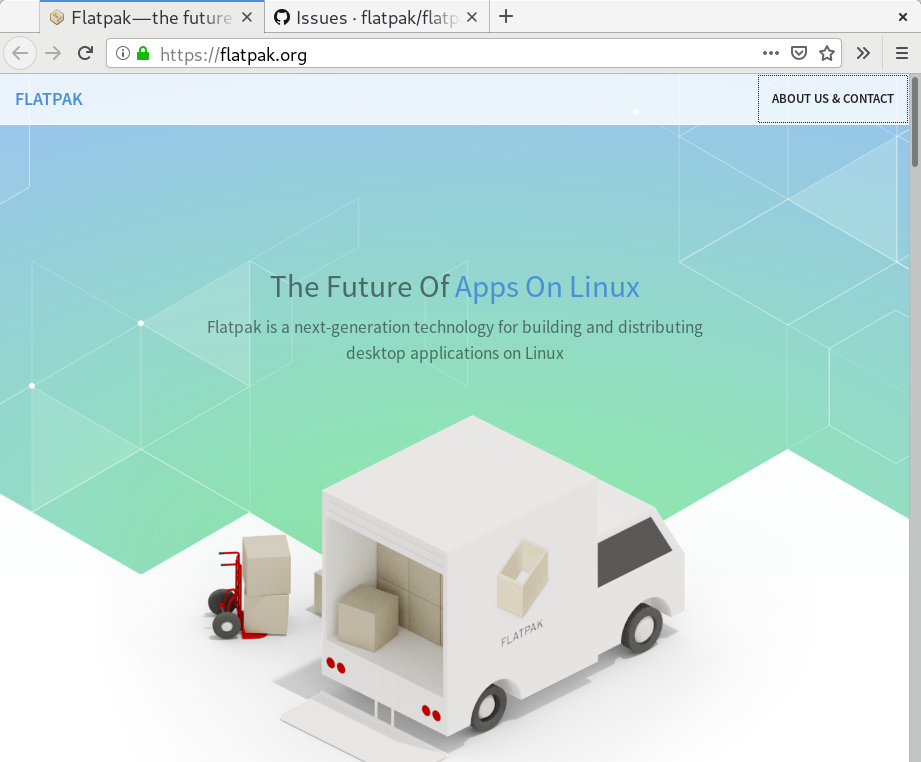Save page to Pocket

point(799,53)
